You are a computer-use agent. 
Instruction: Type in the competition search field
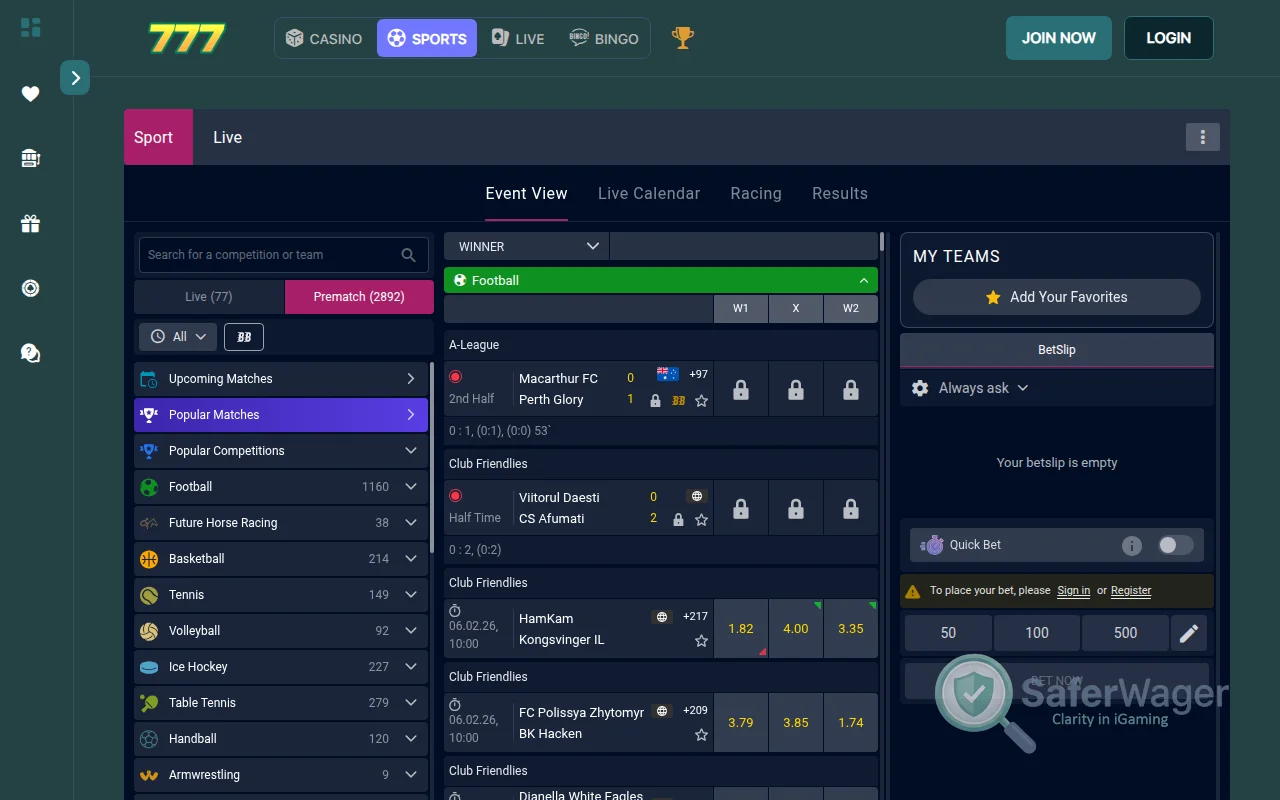click(270, 255)
